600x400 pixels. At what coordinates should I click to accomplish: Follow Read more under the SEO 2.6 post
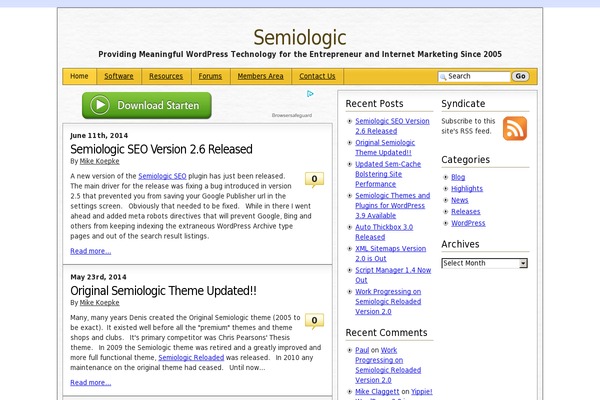(90, 251)
